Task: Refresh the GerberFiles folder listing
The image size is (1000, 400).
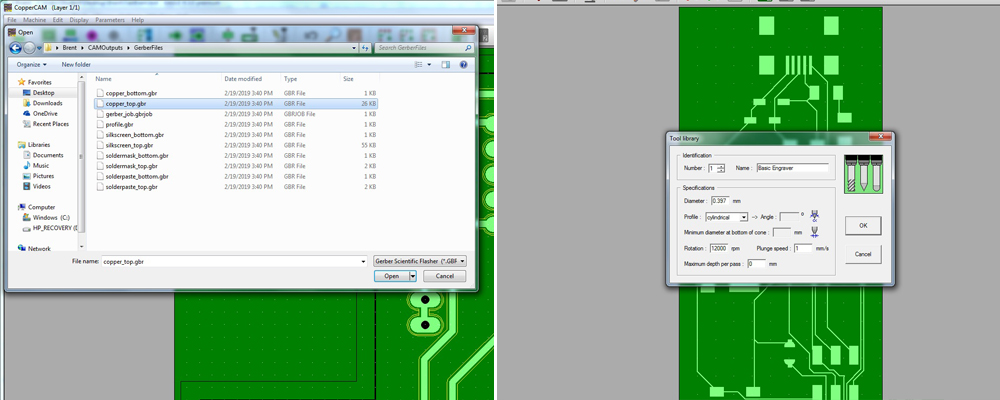Action: click(x=365, y=48)
